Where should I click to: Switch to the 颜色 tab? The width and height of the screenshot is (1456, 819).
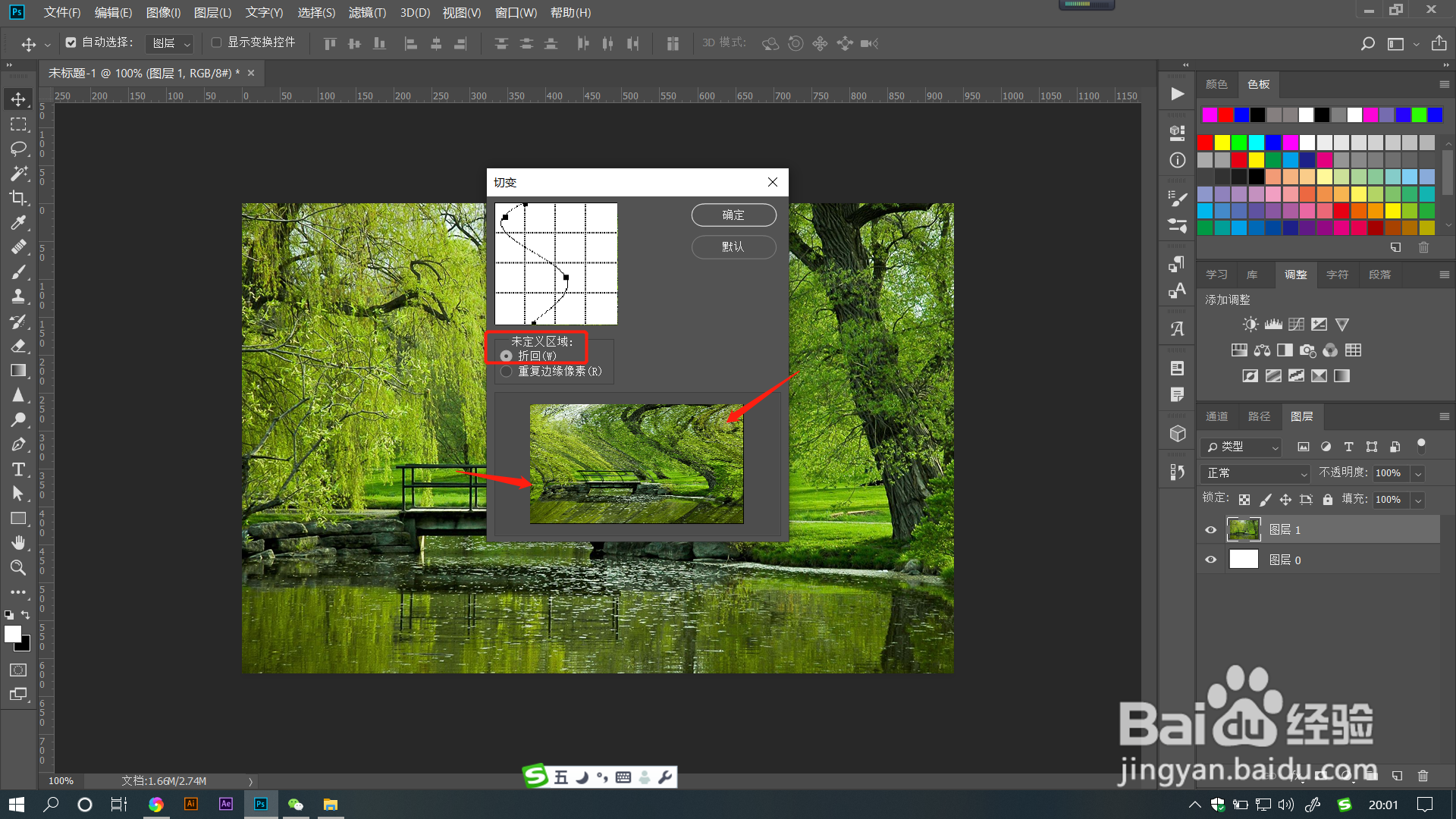click(x=1216, y=84)
